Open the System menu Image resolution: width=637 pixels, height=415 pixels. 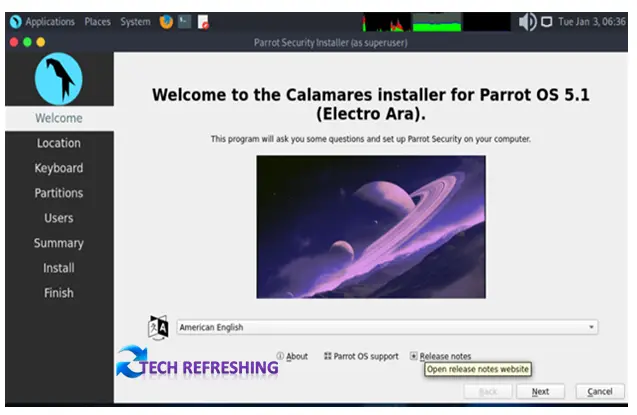[x=135, y=22]
